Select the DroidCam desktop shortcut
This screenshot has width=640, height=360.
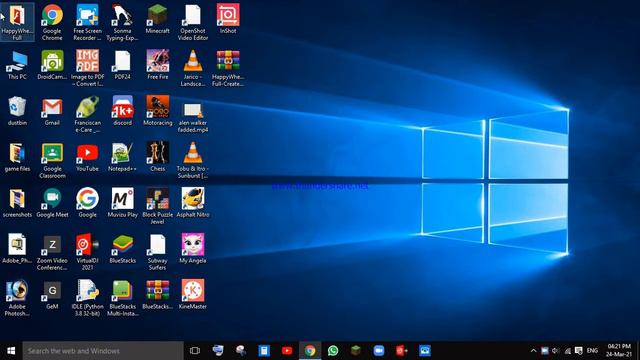(52, 65)
